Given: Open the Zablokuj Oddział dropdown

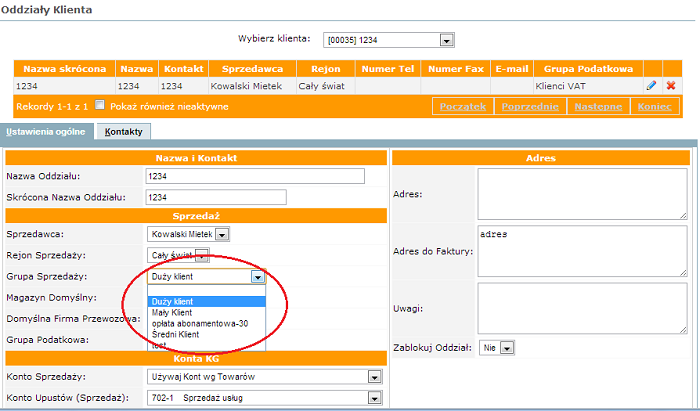Looking at the screenshot, I should (497, 348).
